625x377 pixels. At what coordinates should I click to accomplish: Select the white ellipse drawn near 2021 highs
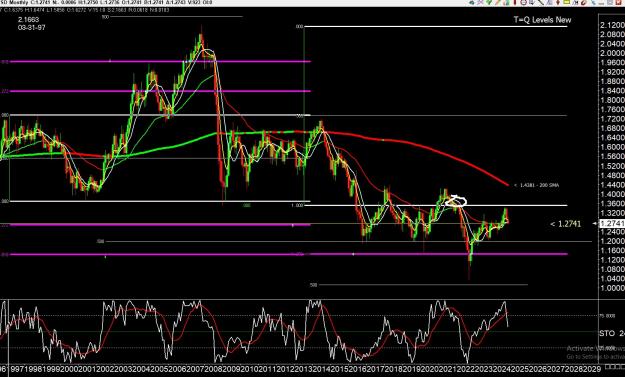[456, 201]
